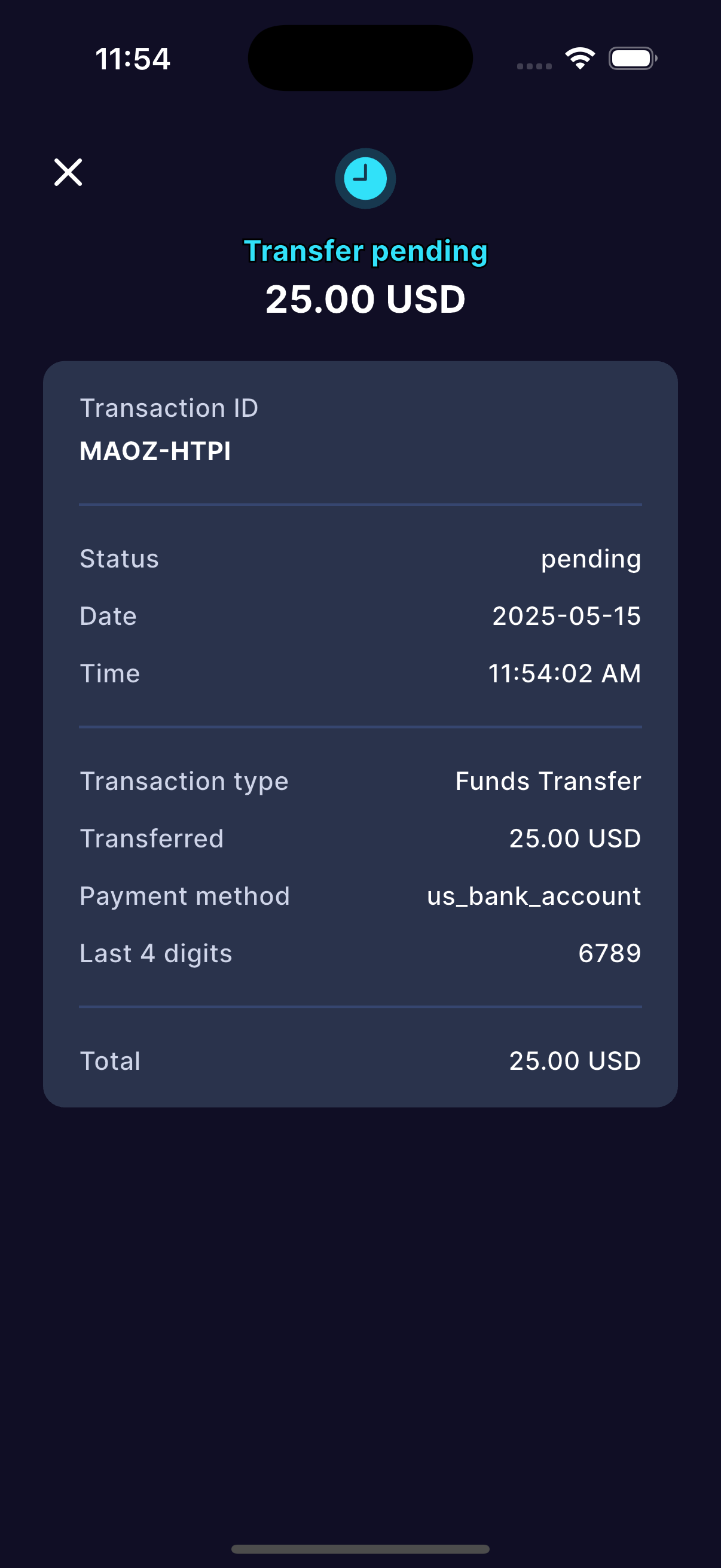Tap the Funds Transfer type value

tap(548, 781)
